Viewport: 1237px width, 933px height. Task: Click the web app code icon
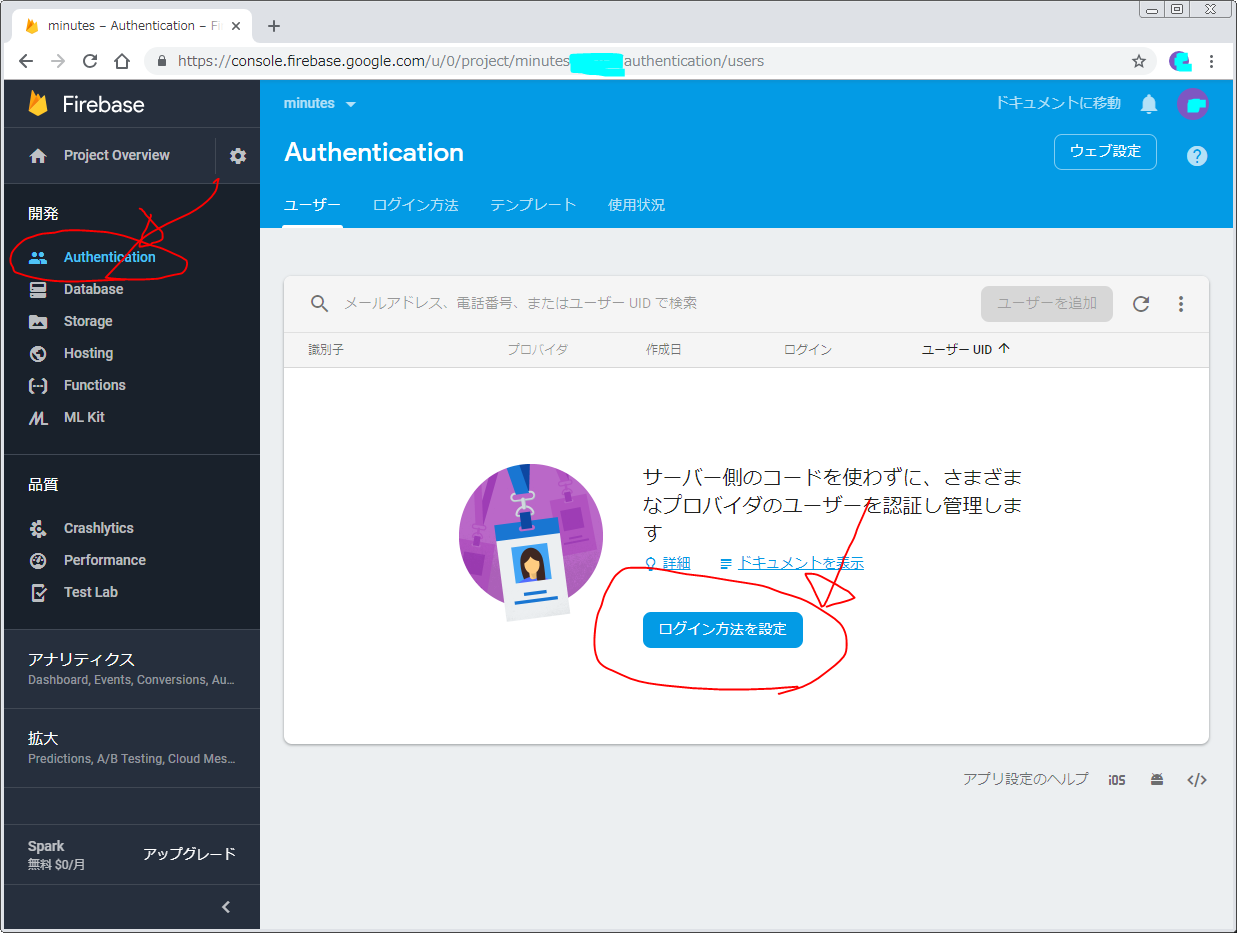pyautogui.click(x=1196, y=780)
